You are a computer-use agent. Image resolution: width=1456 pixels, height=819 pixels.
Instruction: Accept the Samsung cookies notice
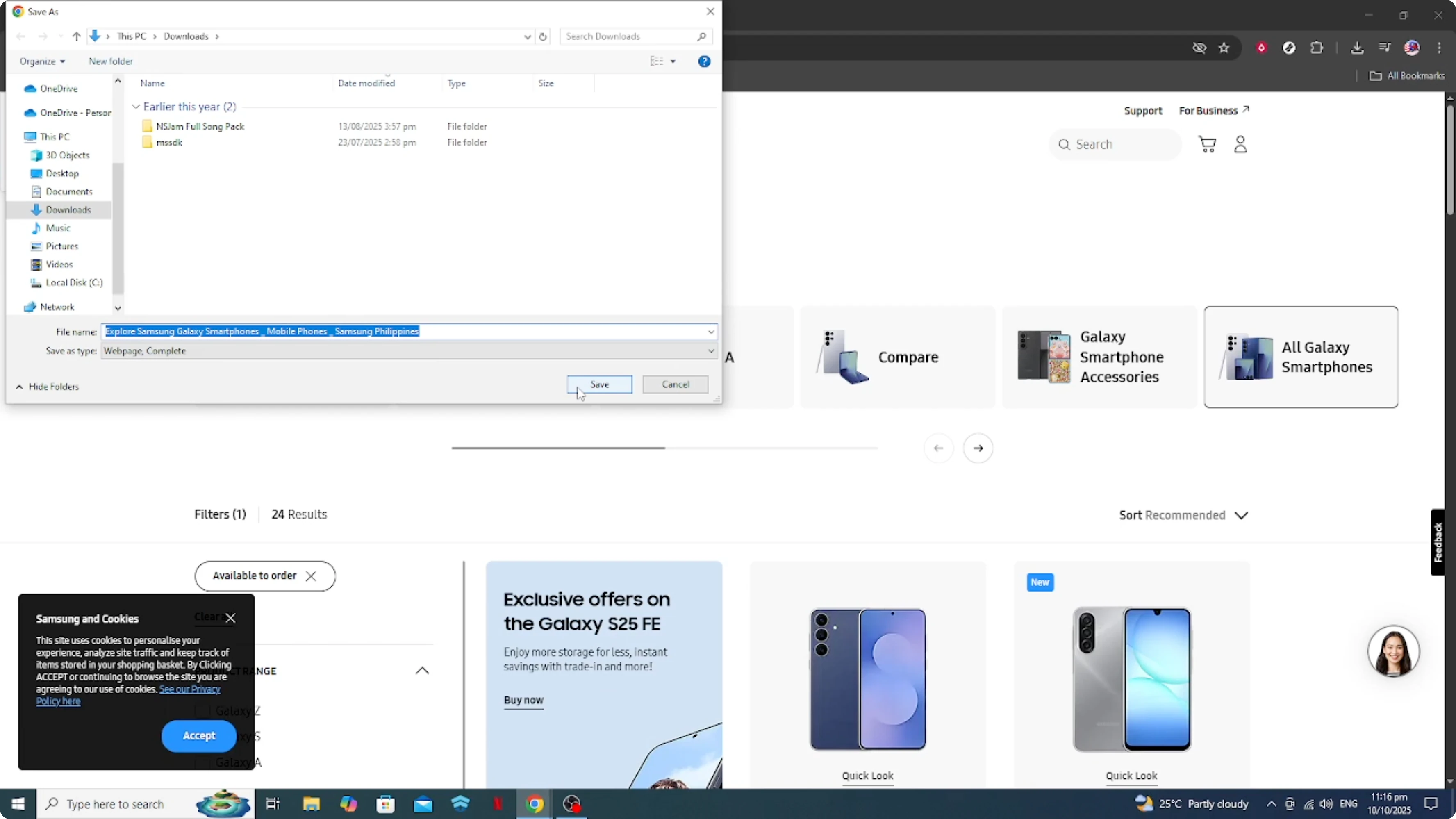(199, 736)
